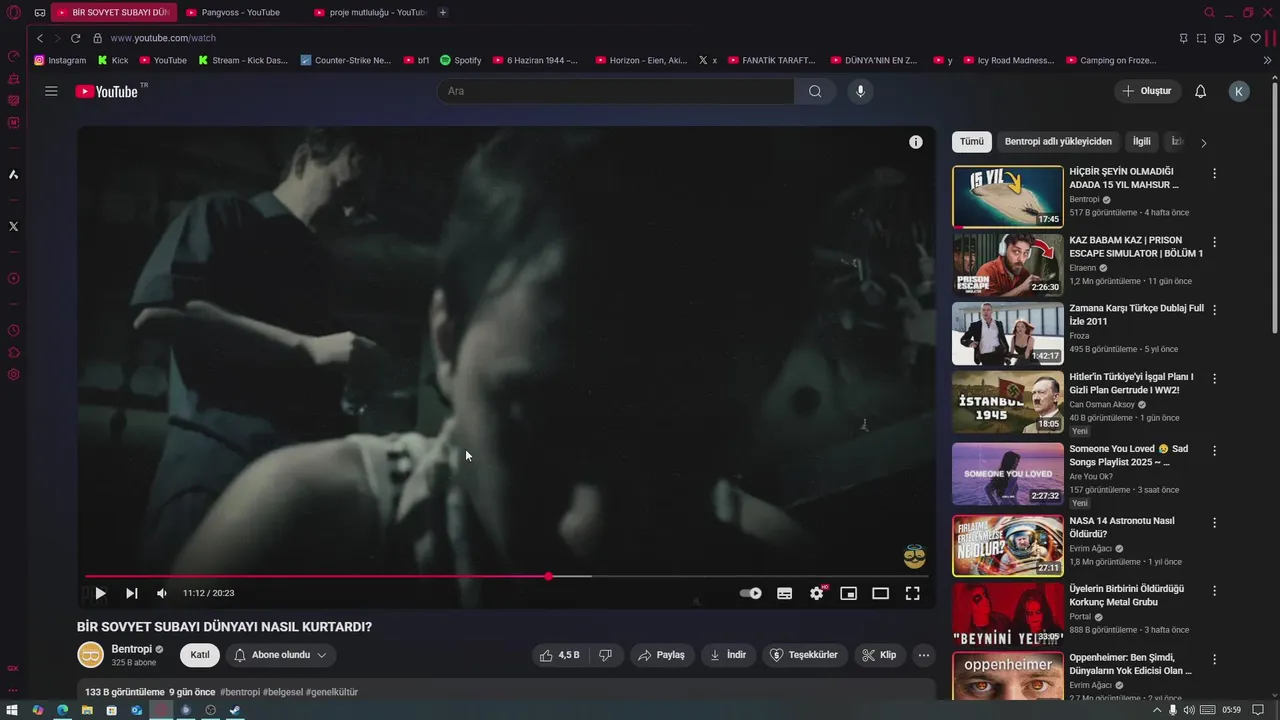Open Opera sidebar settings gear
Image resolution: width=1280 pixels, height=720 pixels.
13,374
